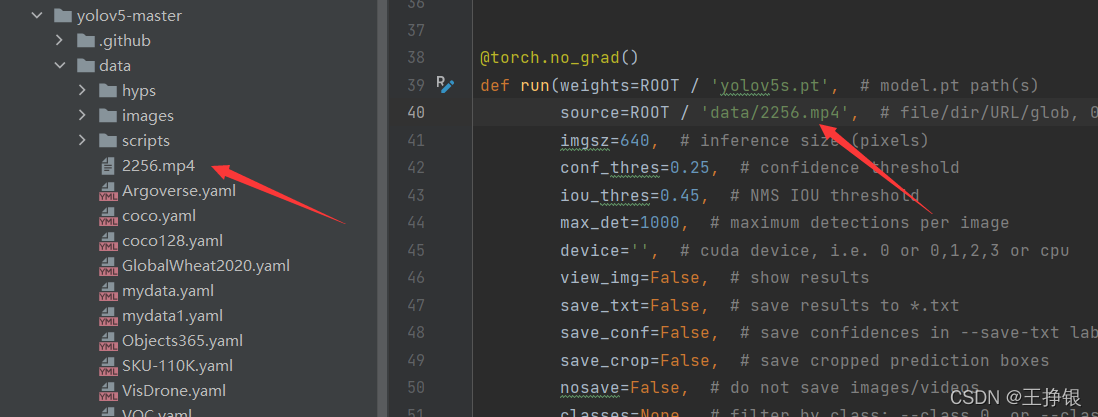Click the Argoverse.yaml YML icon
Viewport: 1098px width, 417px height.
[x=108, y=191]
